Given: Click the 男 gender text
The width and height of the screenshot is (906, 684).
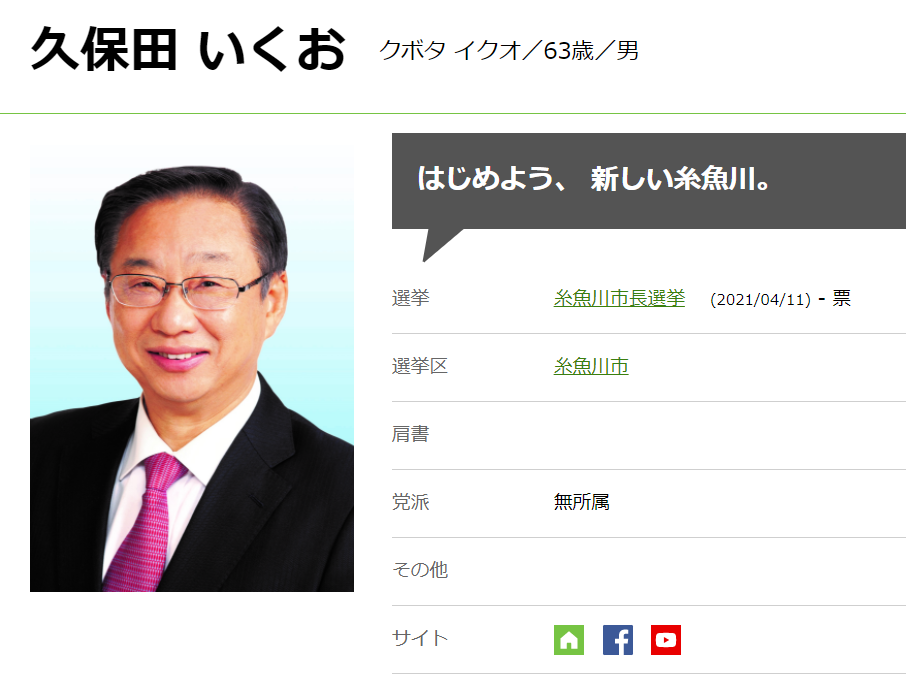Looking at the screenshot, I should point(627,51).
